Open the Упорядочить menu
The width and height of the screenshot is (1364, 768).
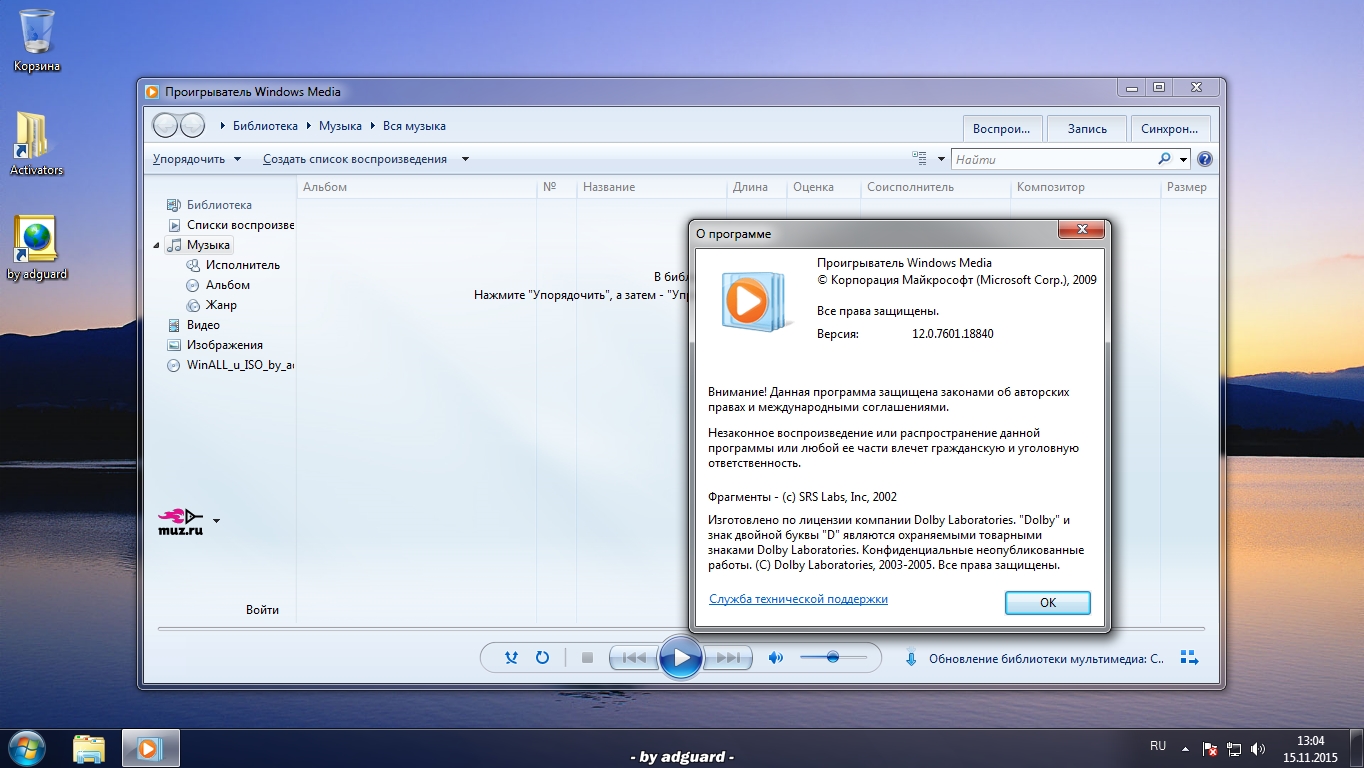[197, 159]
